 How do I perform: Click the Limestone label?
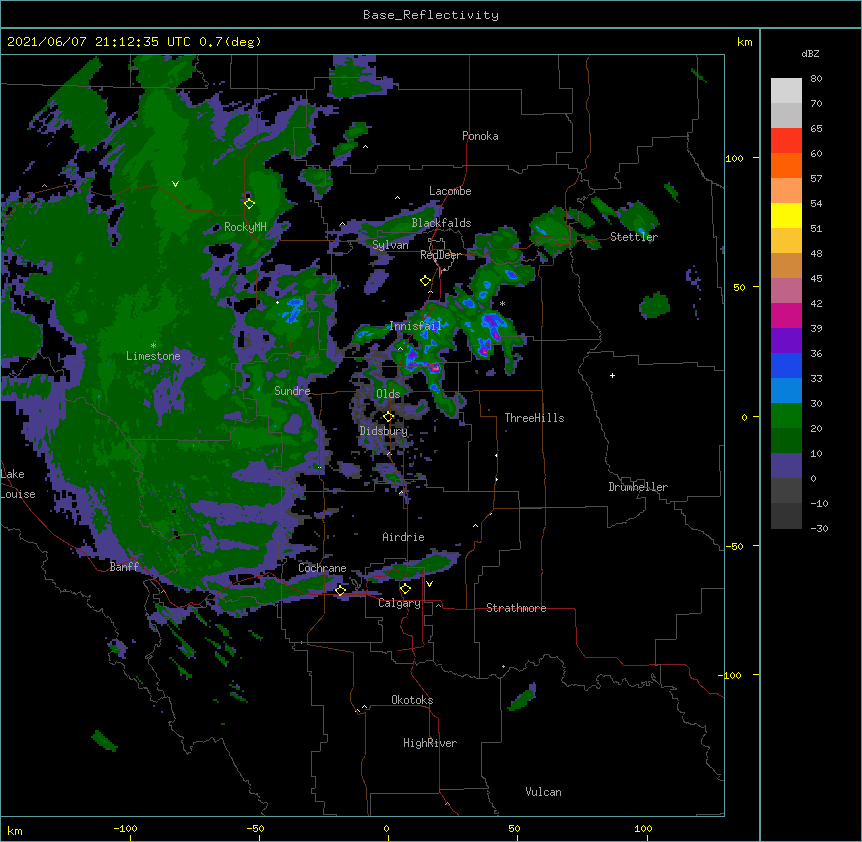(153, 356)
